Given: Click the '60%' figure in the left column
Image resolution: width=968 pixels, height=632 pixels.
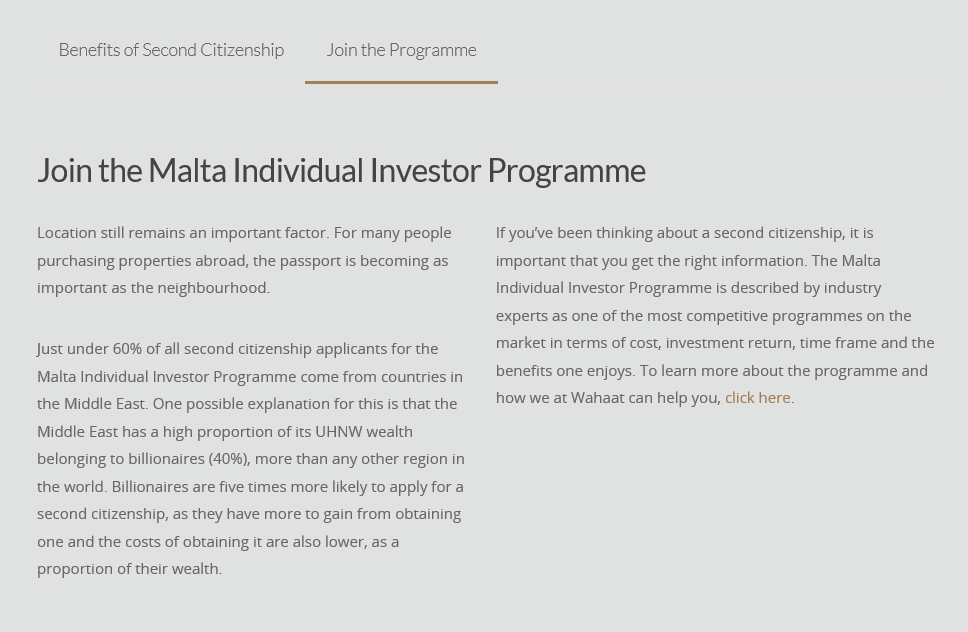Looking at the screenshot, I should 127,349.
